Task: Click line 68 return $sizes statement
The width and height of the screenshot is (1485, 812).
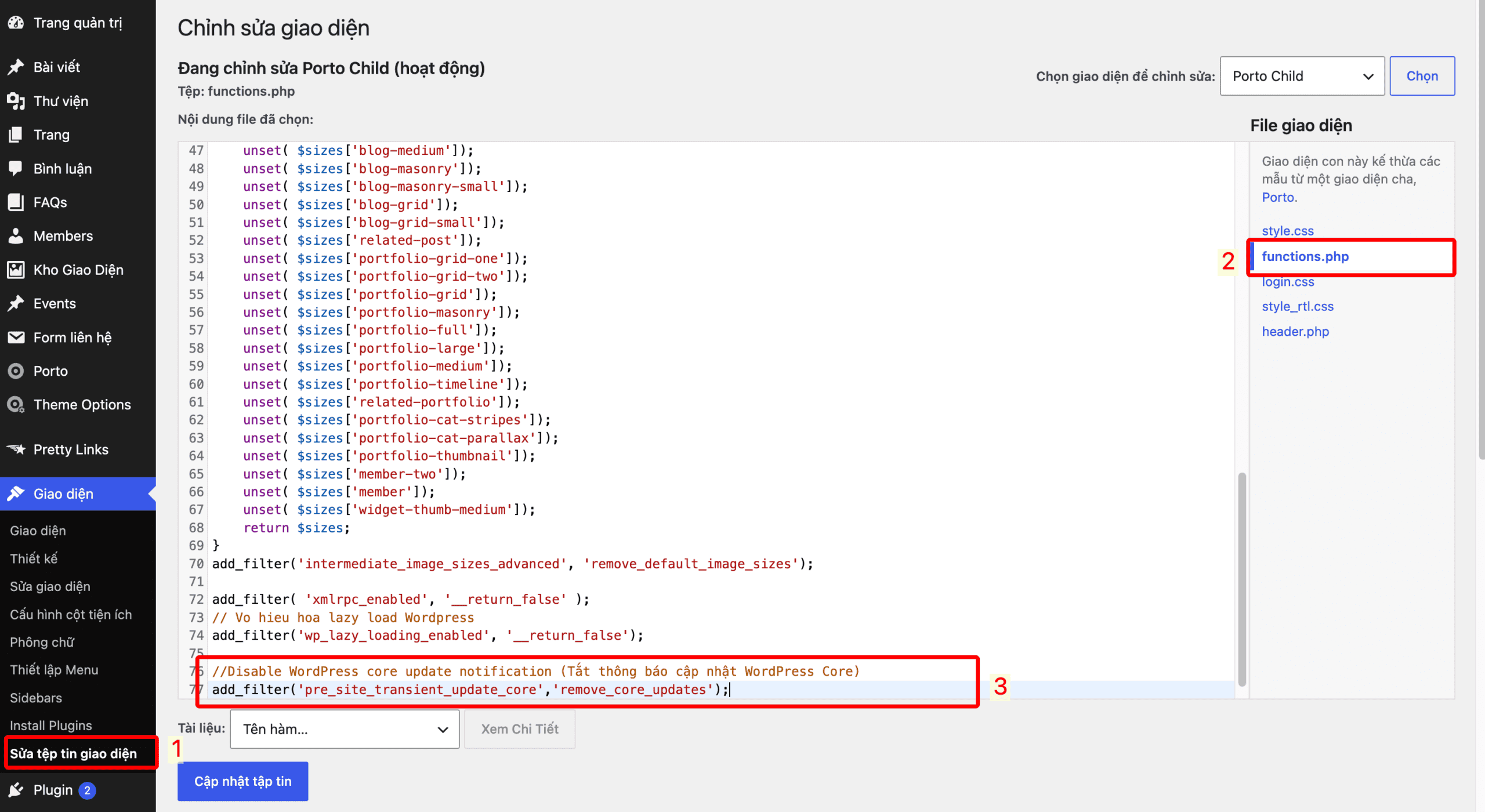Action: point(296,528)
